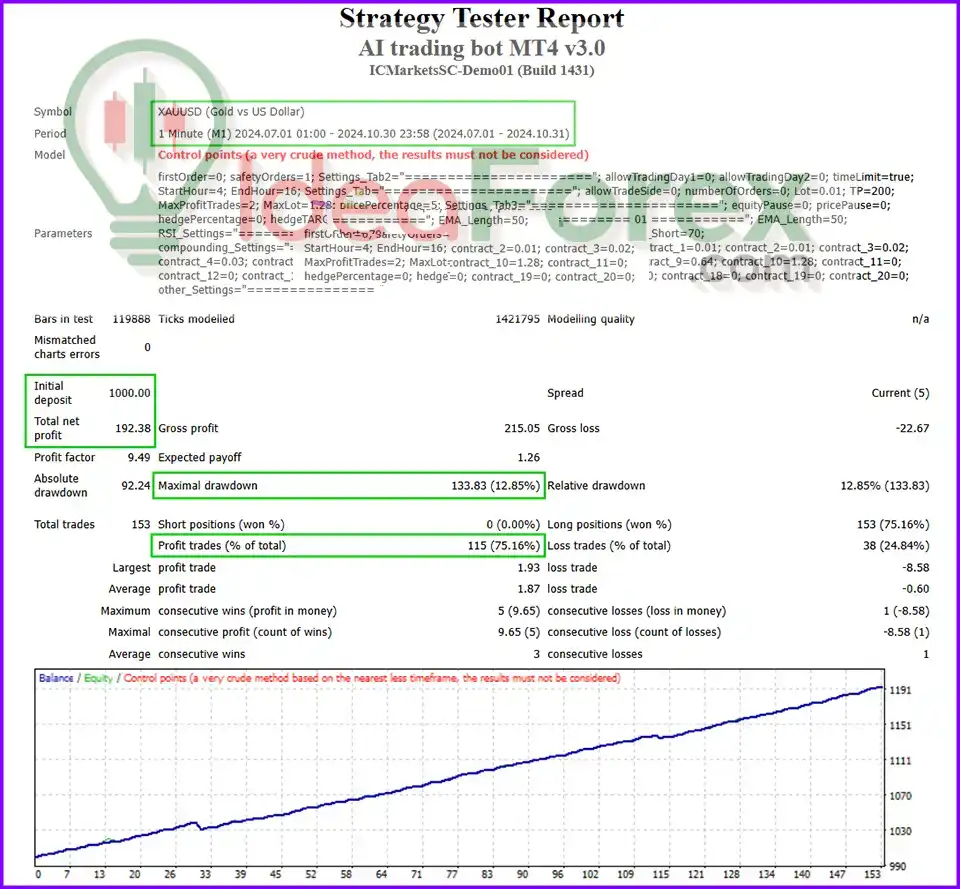Select the "215.05" gross profit value
Viewport: 960px width, 889px height.
(x=522, y=429)
